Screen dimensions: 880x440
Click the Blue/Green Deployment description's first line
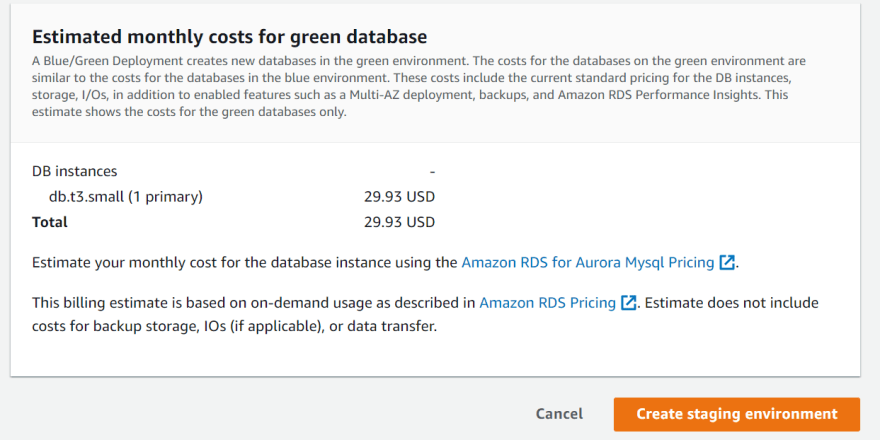coord(419,61)
